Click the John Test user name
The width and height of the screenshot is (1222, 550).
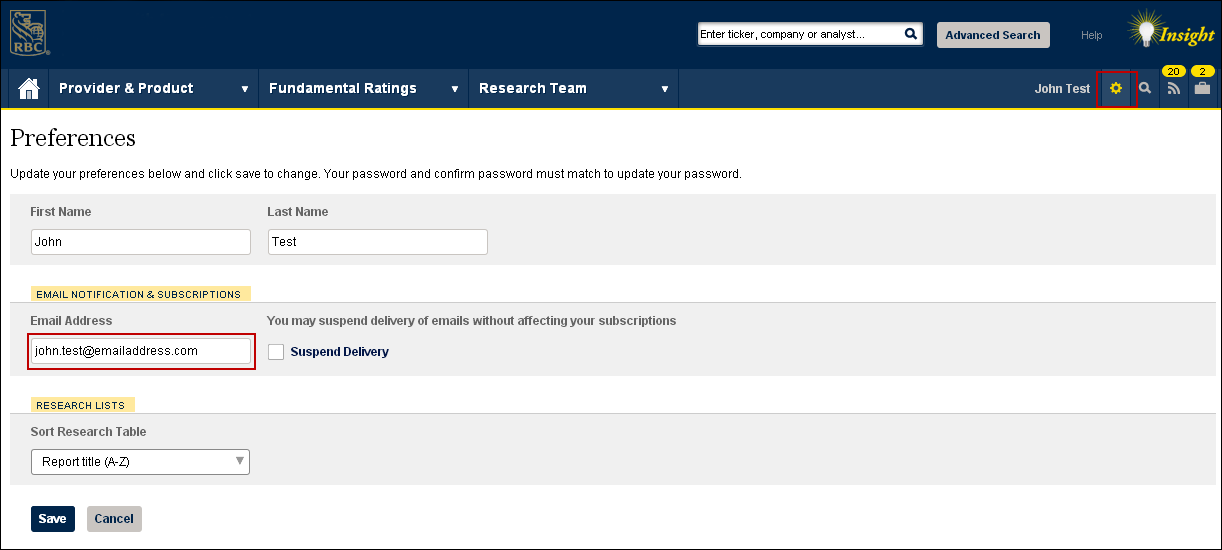pyautogui.click(x=1062, y=89)
